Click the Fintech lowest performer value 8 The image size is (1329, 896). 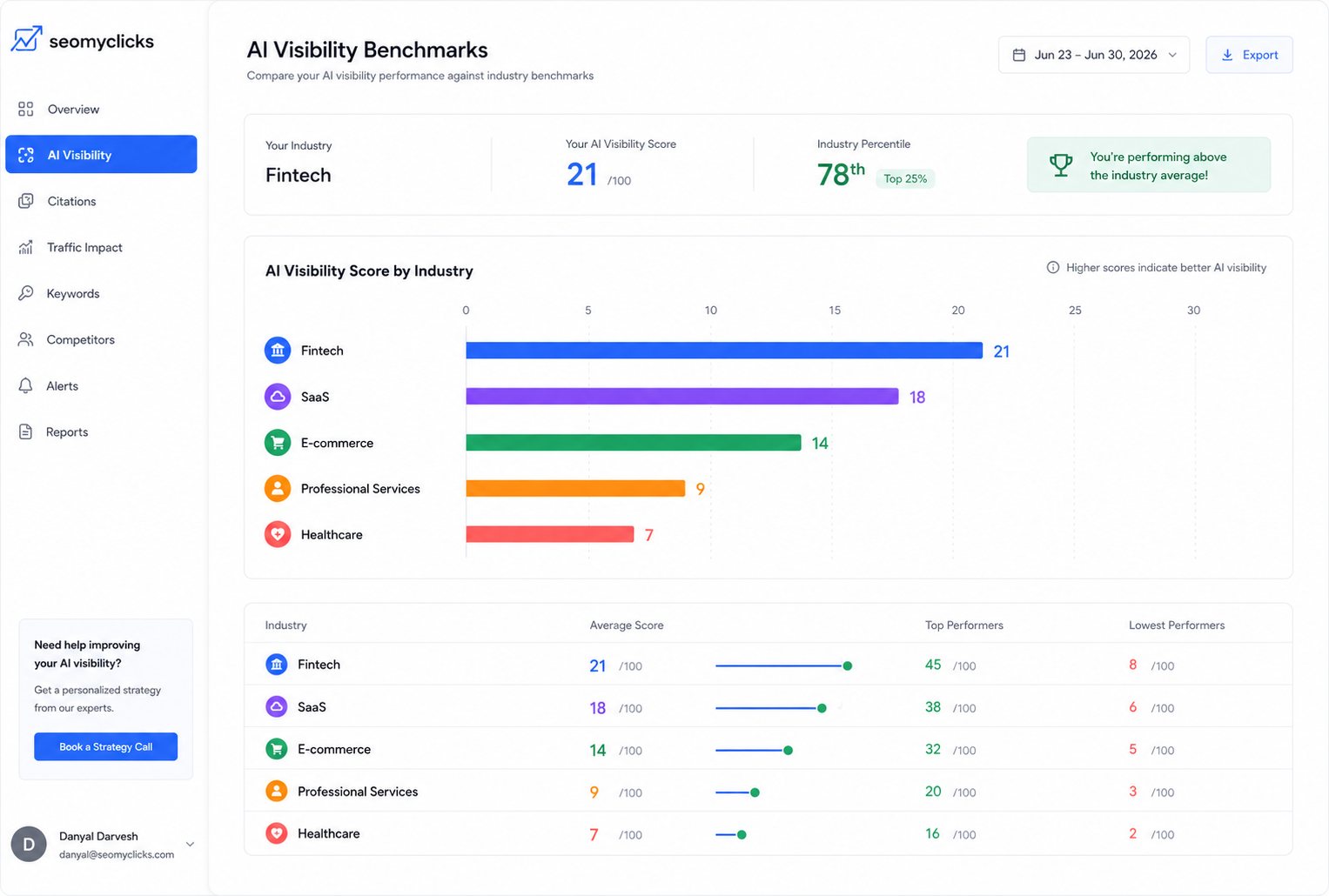(x=1133, y=665)
